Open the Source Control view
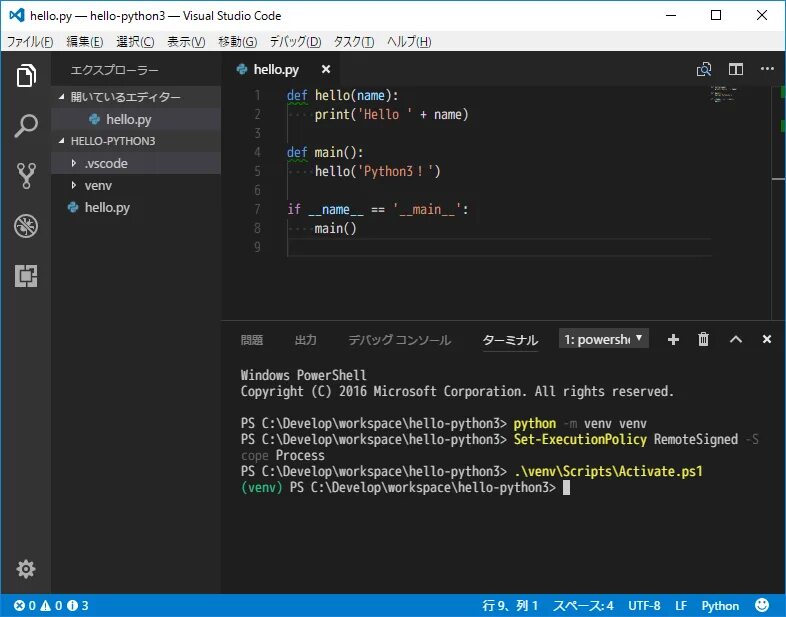786x617 pixels. coord(26,176)
